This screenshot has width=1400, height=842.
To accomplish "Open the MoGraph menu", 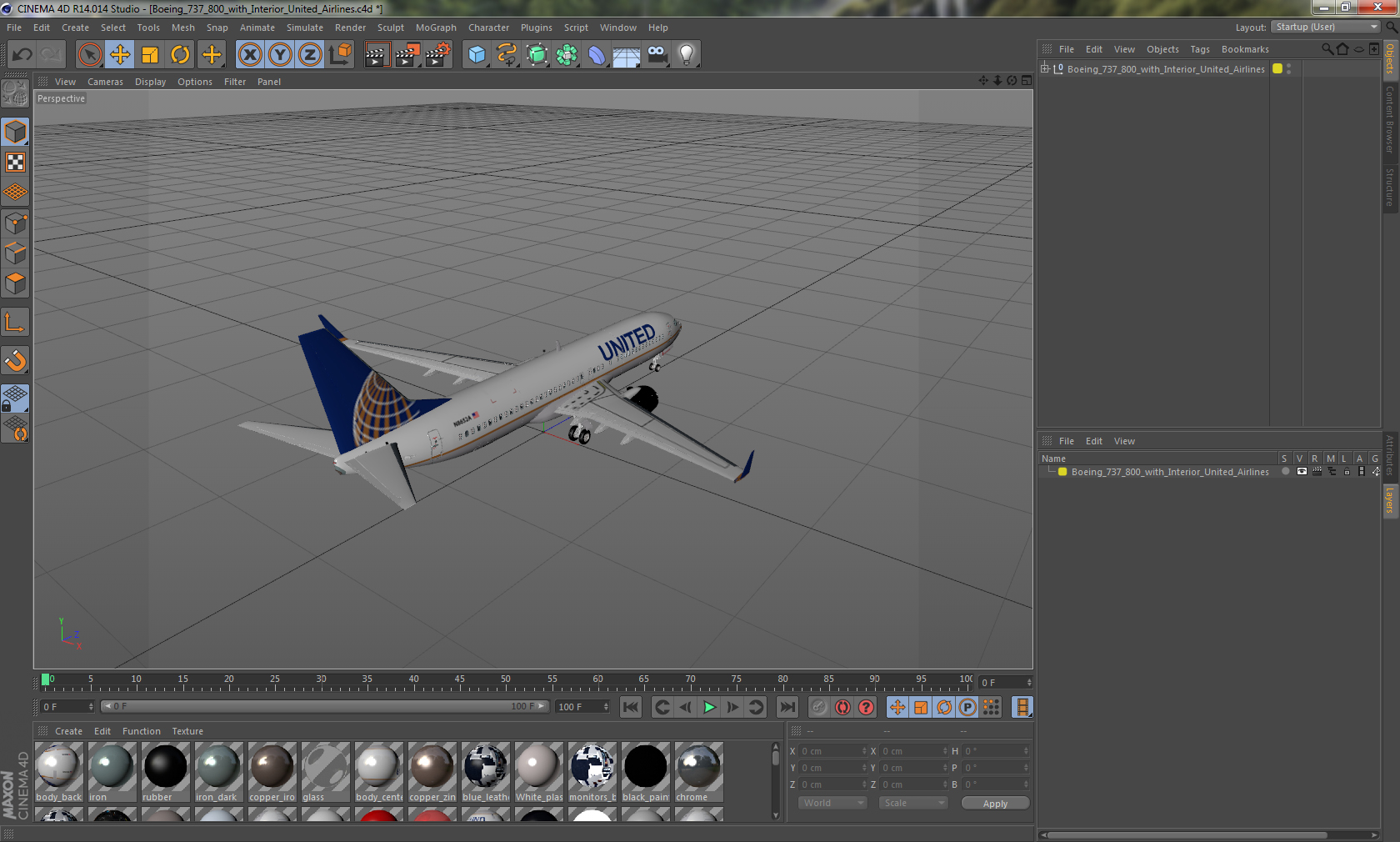I will (x=436, y=28).
